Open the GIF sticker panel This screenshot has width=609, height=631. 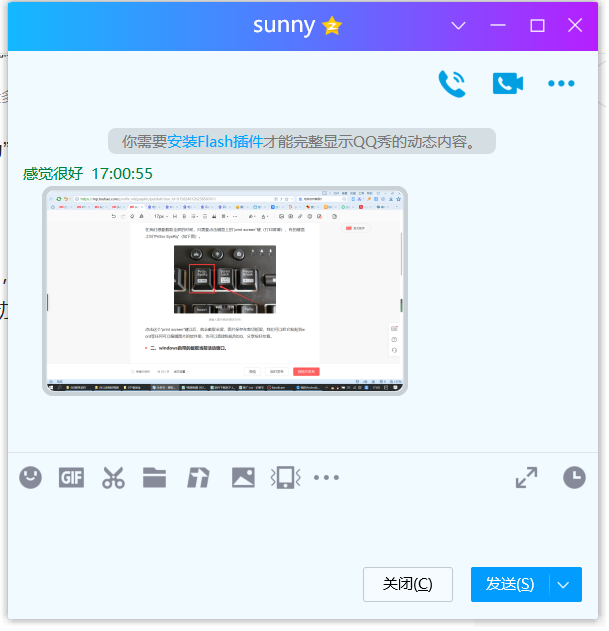71,478
